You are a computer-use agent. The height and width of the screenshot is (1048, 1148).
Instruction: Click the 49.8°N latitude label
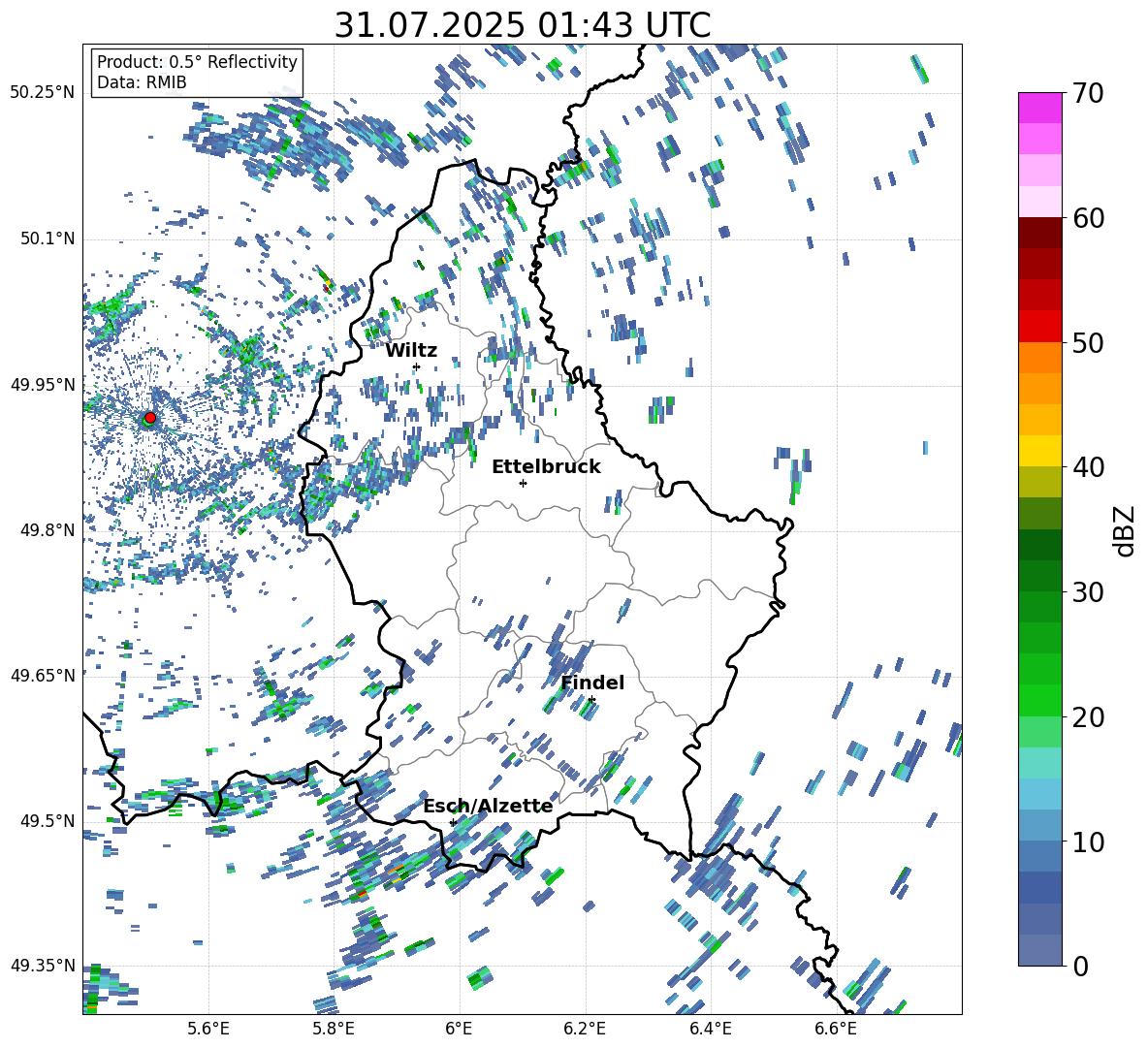click(47, 530)
